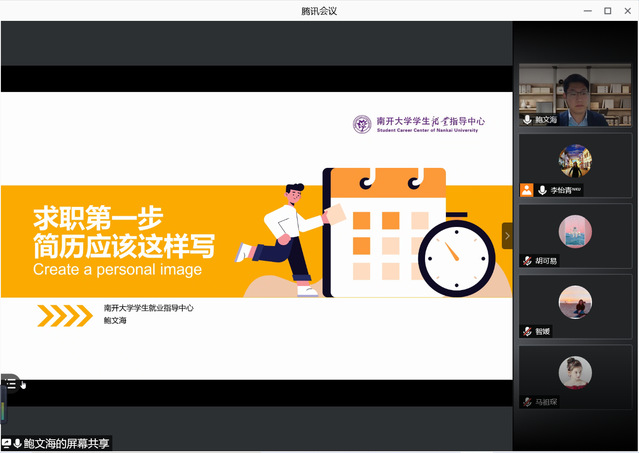Select 胡可易's pink avatar tile
Viewport: 639px width, 453px height.
click(x=575, y=232)
